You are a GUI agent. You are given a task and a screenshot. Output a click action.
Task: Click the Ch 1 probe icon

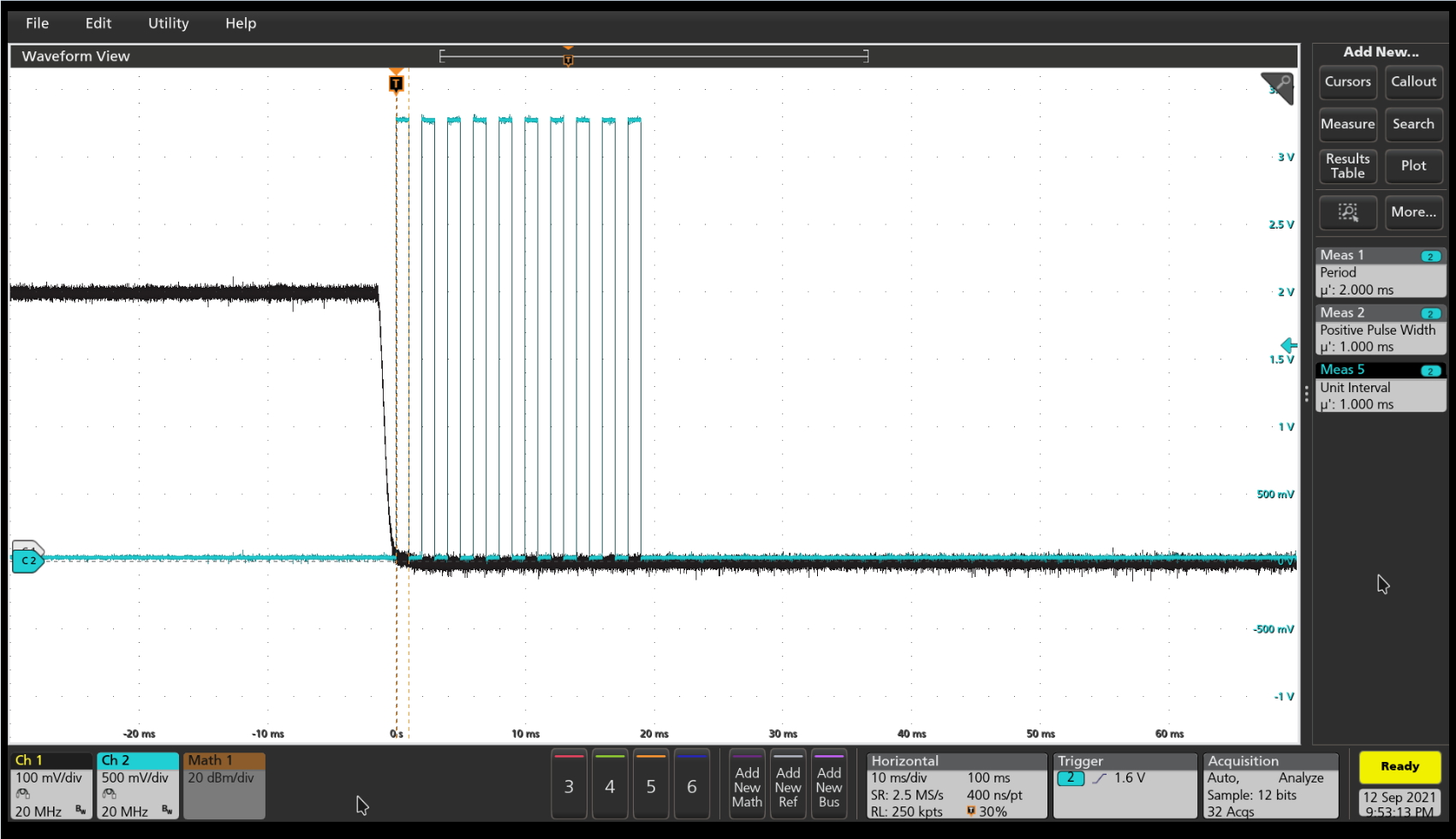coord(23,794)
